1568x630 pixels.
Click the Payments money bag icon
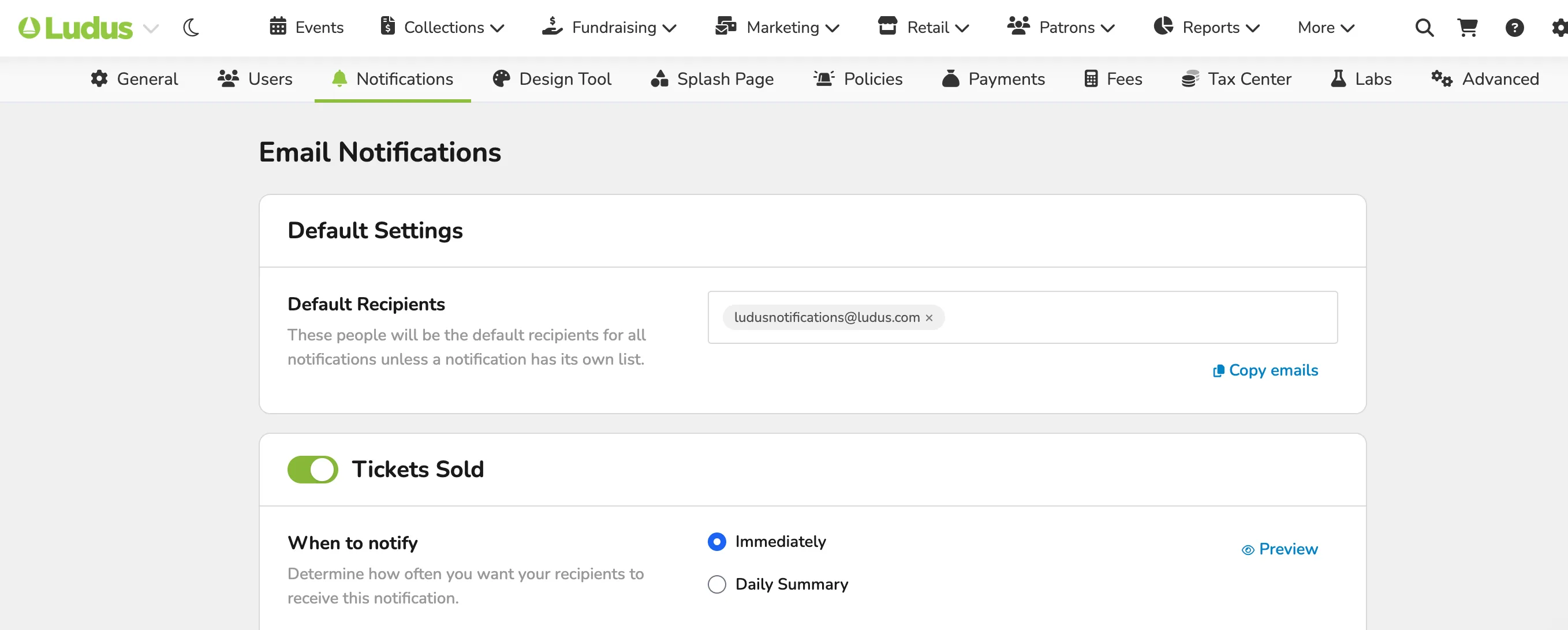(x=951, y=78)
